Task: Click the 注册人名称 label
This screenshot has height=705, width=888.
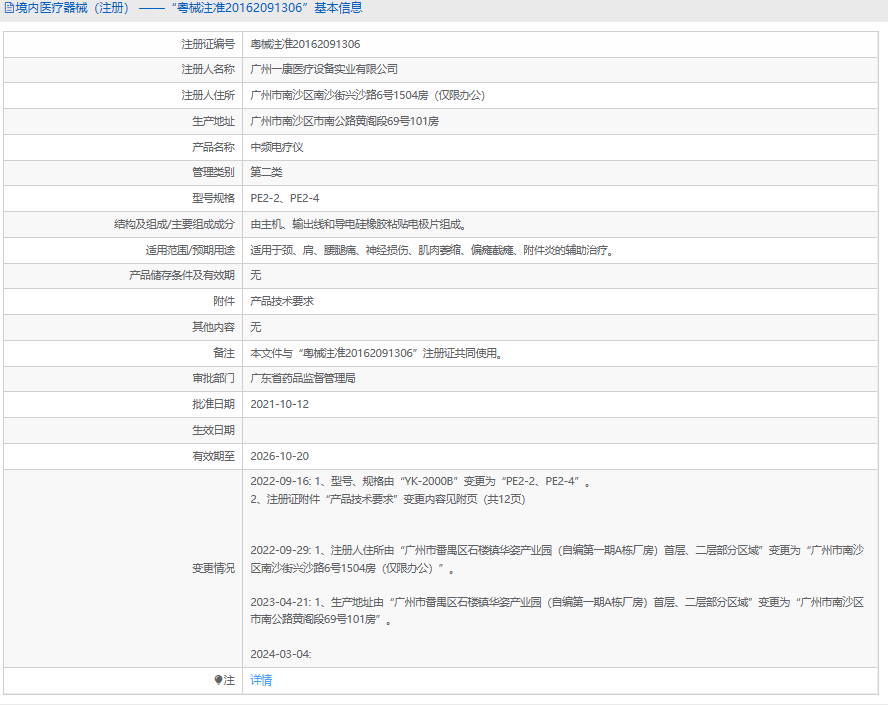Action: tap(208, 69)
